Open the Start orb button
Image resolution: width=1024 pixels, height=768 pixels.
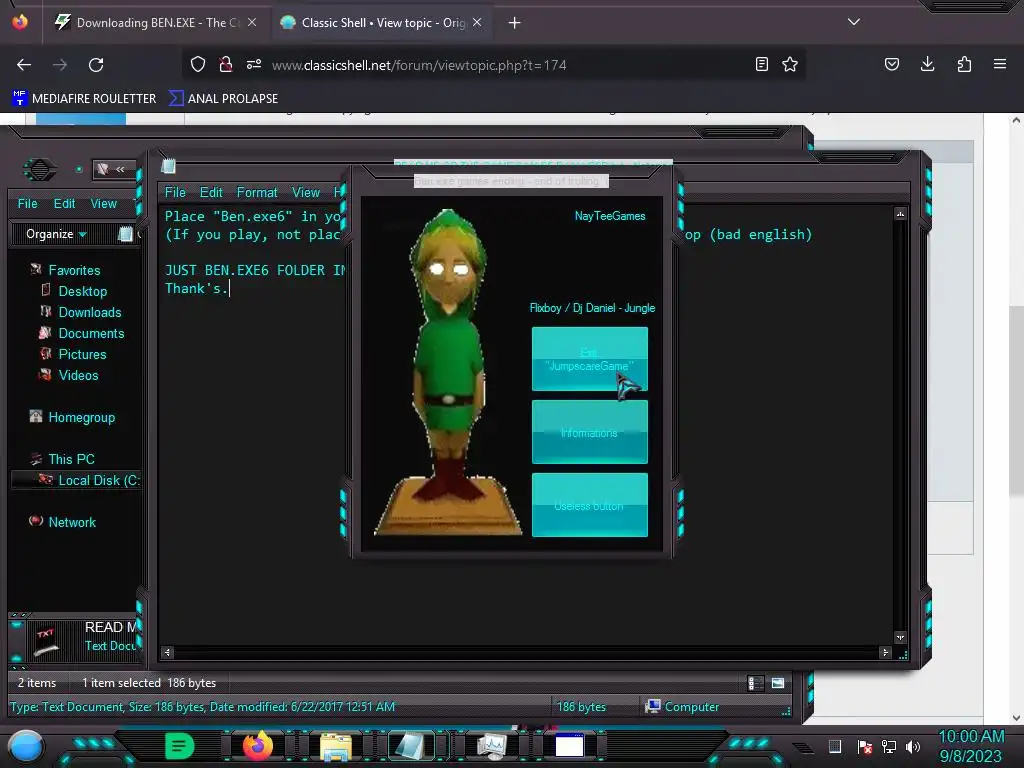tap(26, 746)
